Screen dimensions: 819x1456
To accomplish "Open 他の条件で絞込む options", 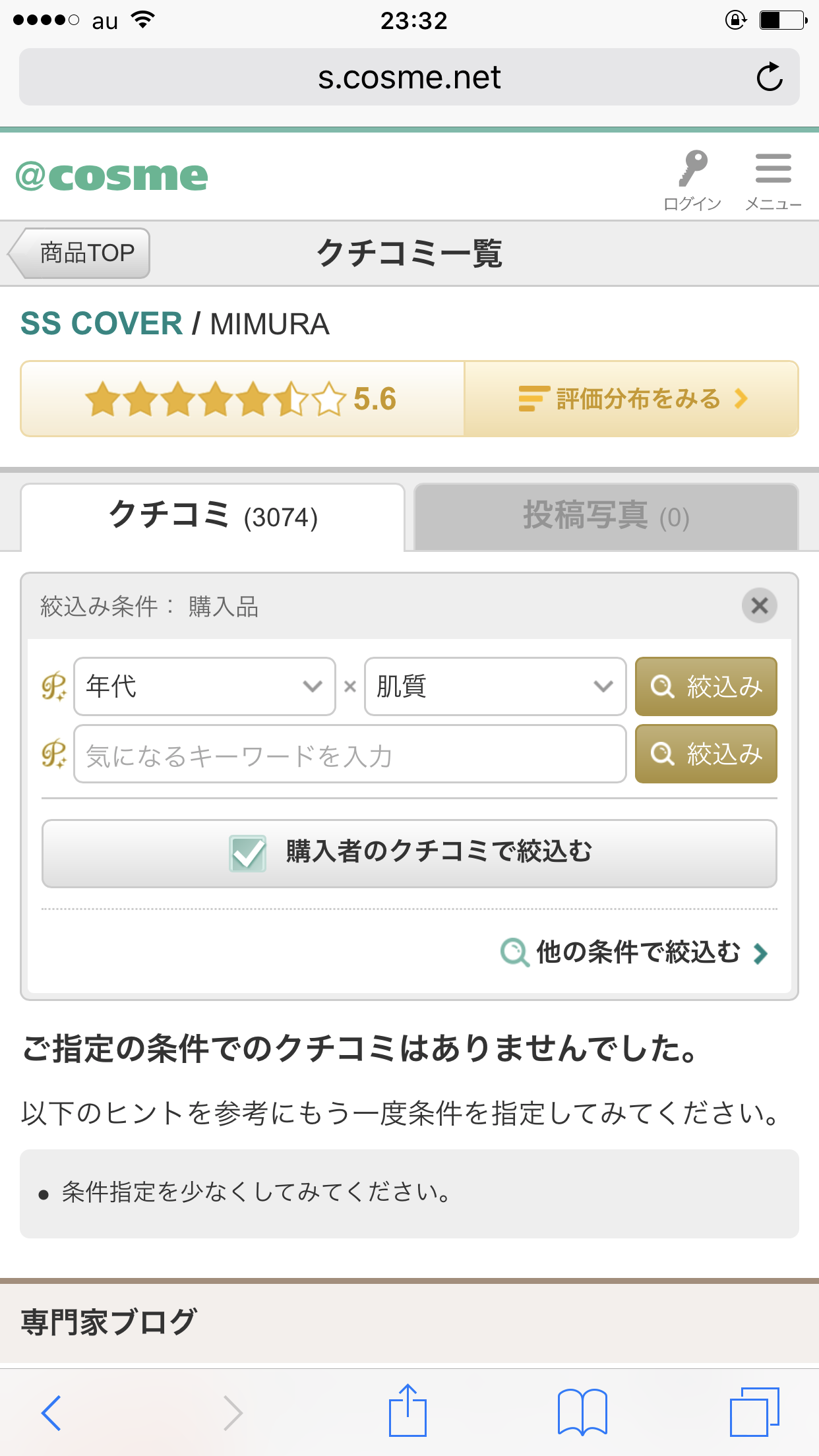I will [634, 952].
